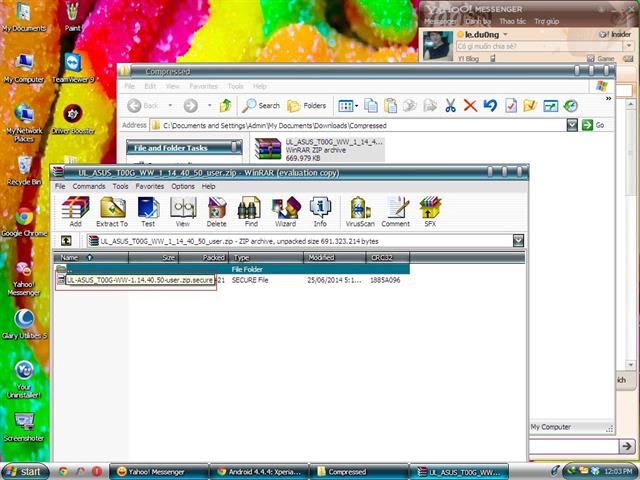640x480 pixels.
Task: Open WinRAR Help menu
Action: [208, 186]
